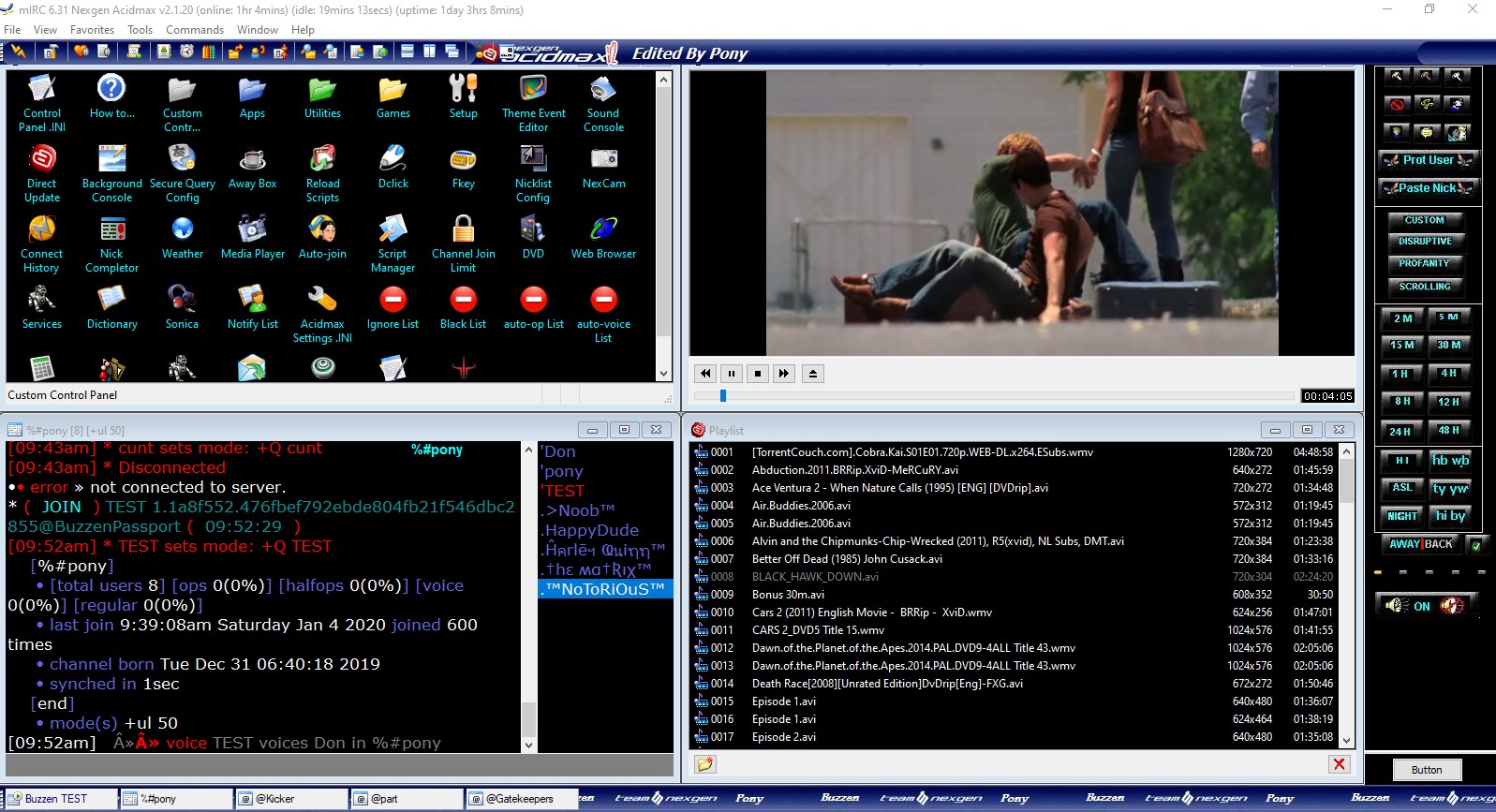Viewport: 1496px width, 812px height.
Task: Click the Paste Nick button
Action: pyautogui.click(x=1428, y=188)
